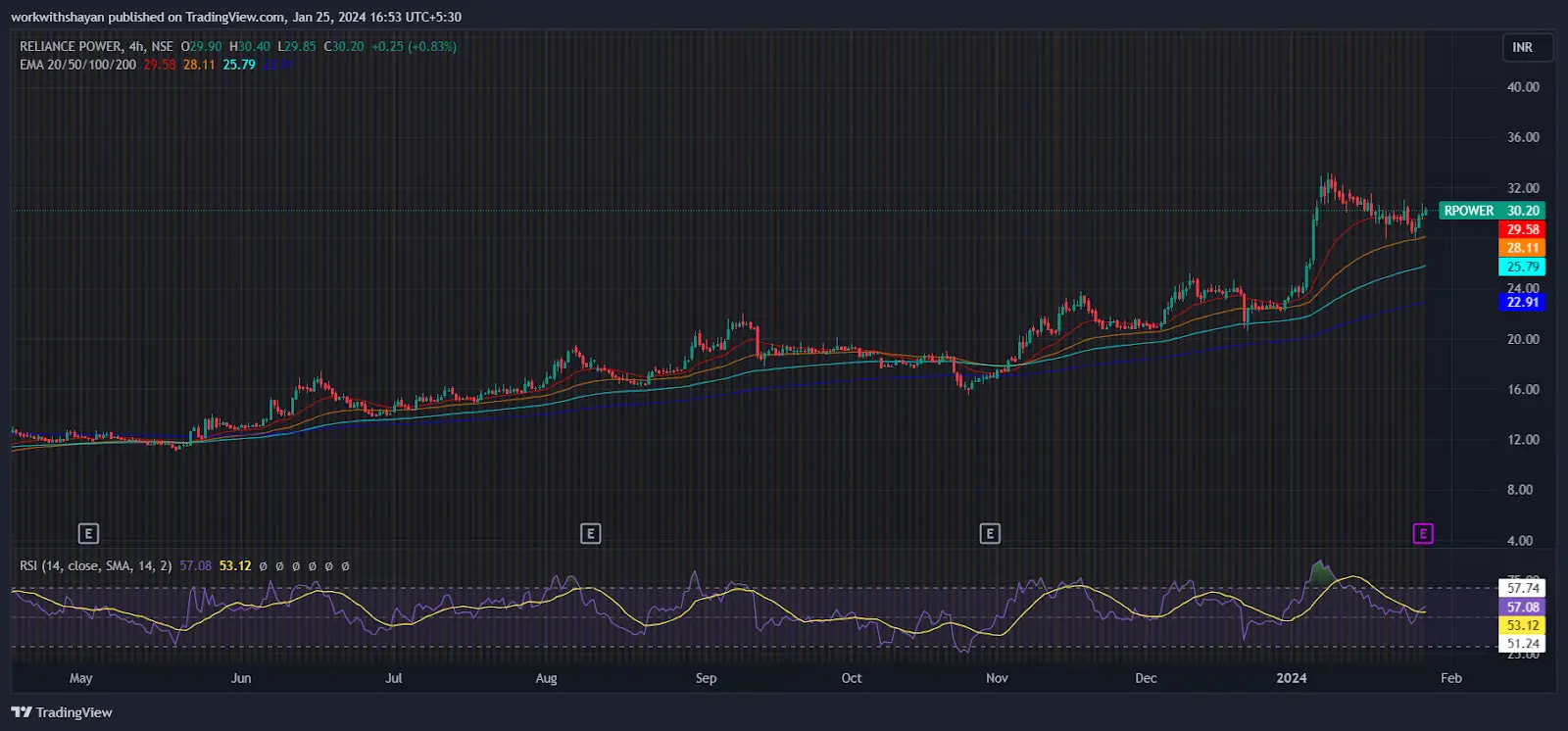
Task: Click the Aug label on time axis
Action: (546, 678)
